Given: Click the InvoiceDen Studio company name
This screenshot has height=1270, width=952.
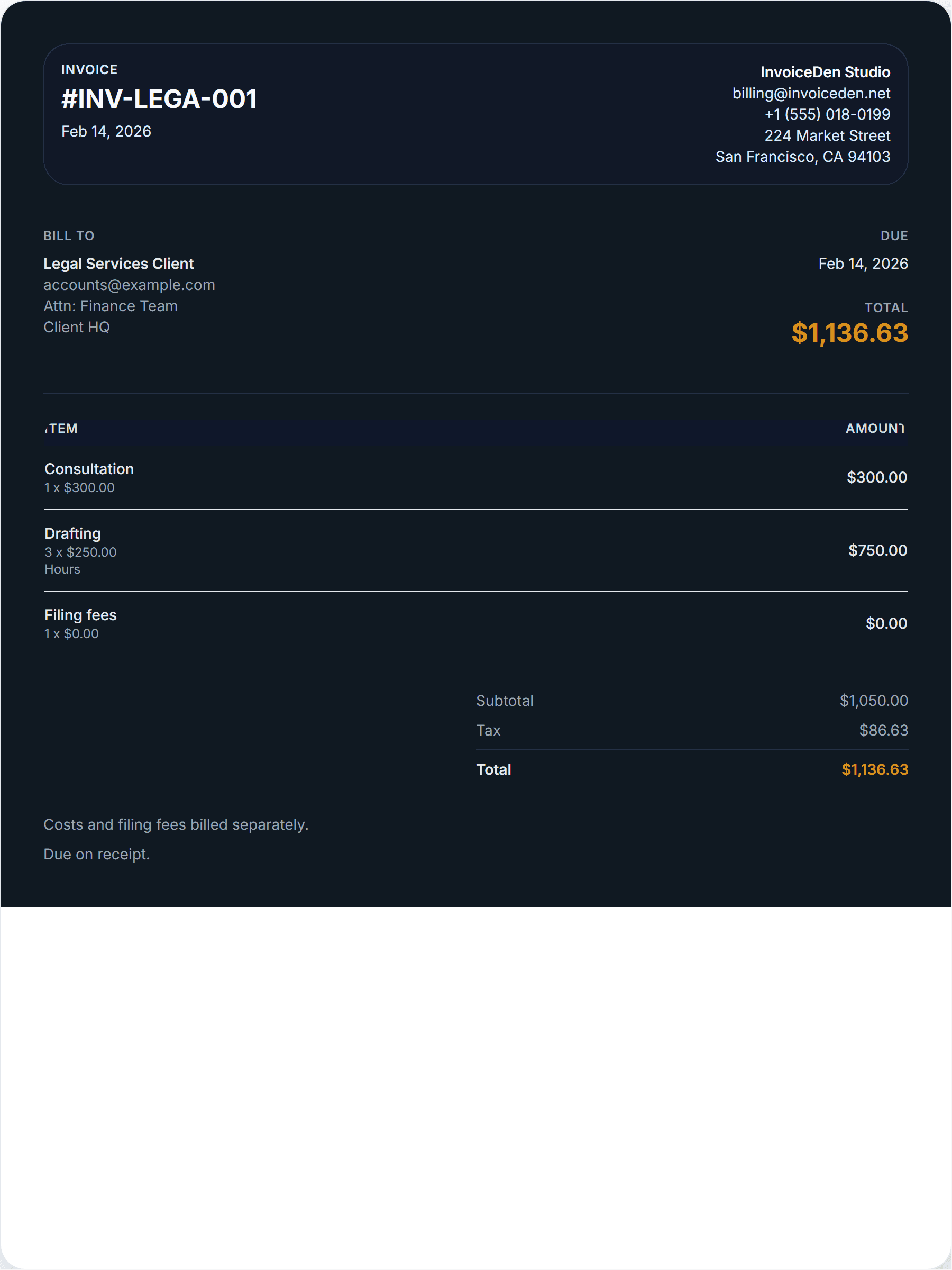Looking at the screenshot, I should coord(825,72).
